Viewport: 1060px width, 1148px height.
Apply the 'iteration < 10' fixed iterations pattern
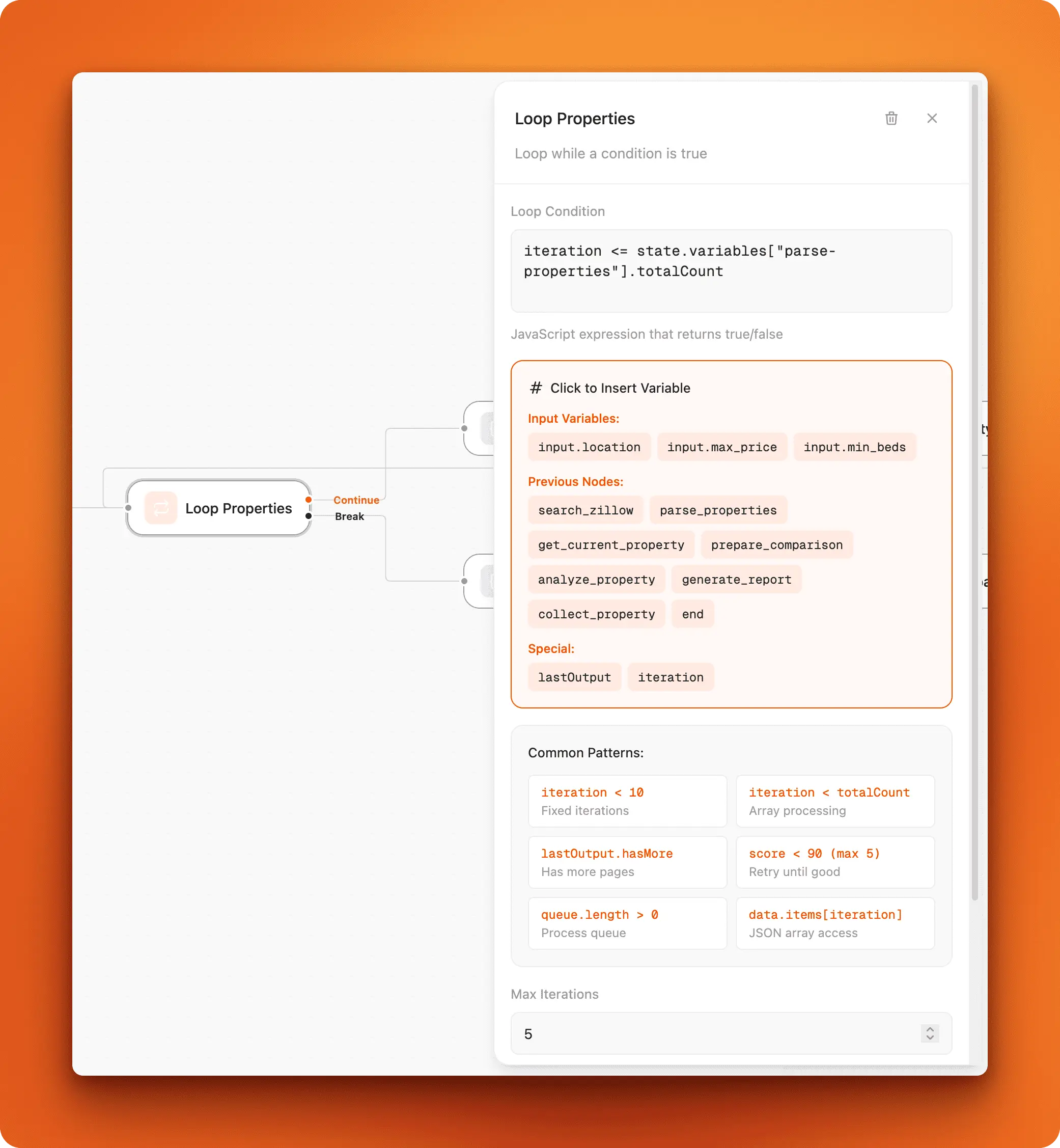[627, 801]
